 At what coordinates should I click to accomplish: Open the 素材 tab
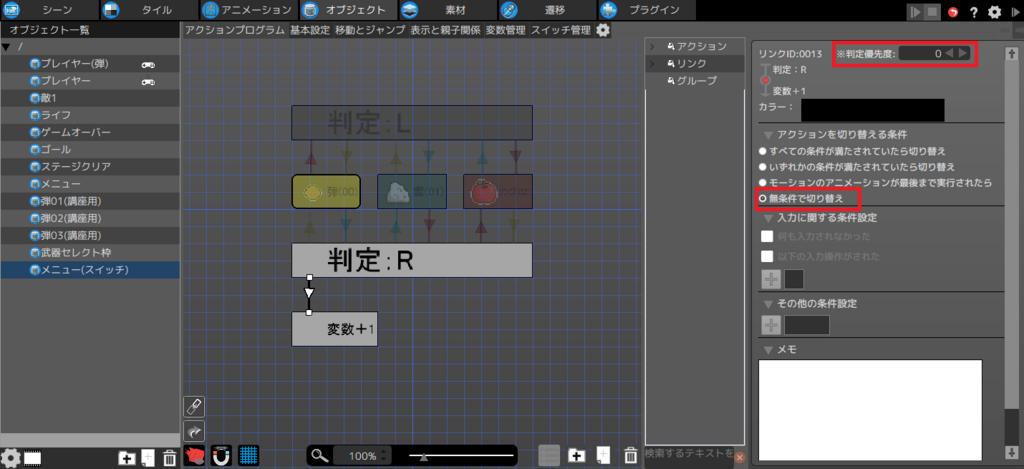[447, 10]
